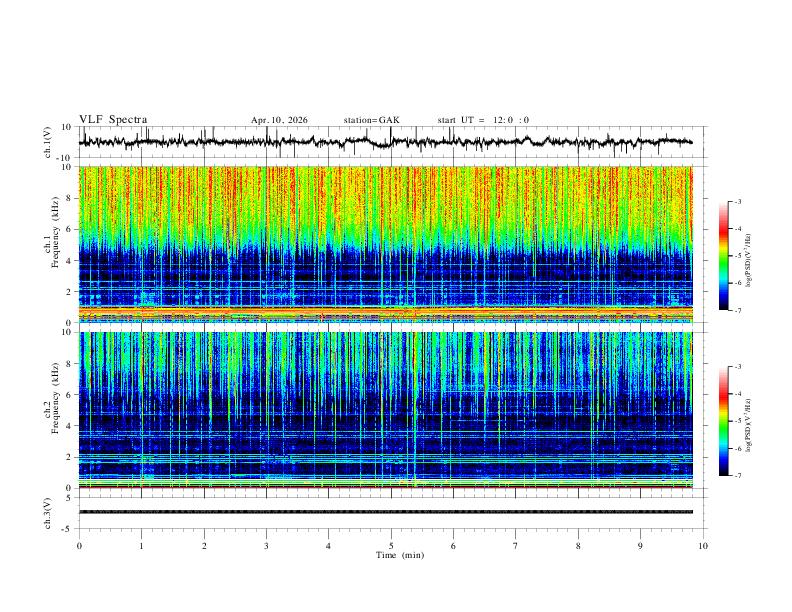Click inside the ch.1 spectrogram panel
Image resolution: width=792 pixels, height=612 pixels.
pos(385,244)
